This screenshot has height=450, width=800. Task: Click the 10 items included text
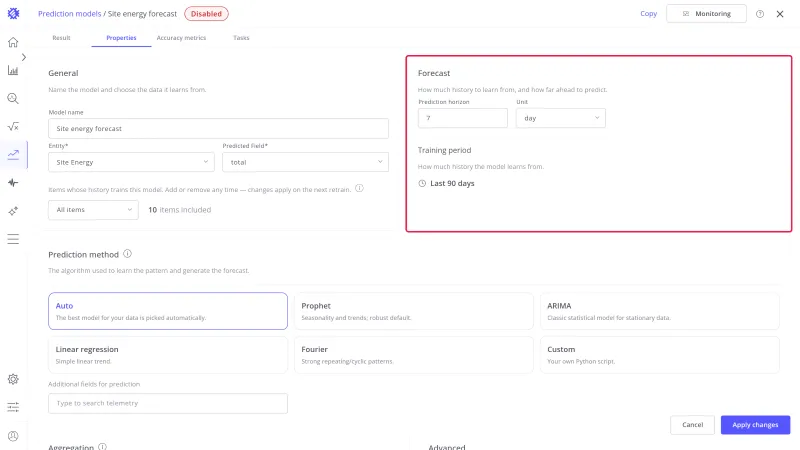click(180, 210)
